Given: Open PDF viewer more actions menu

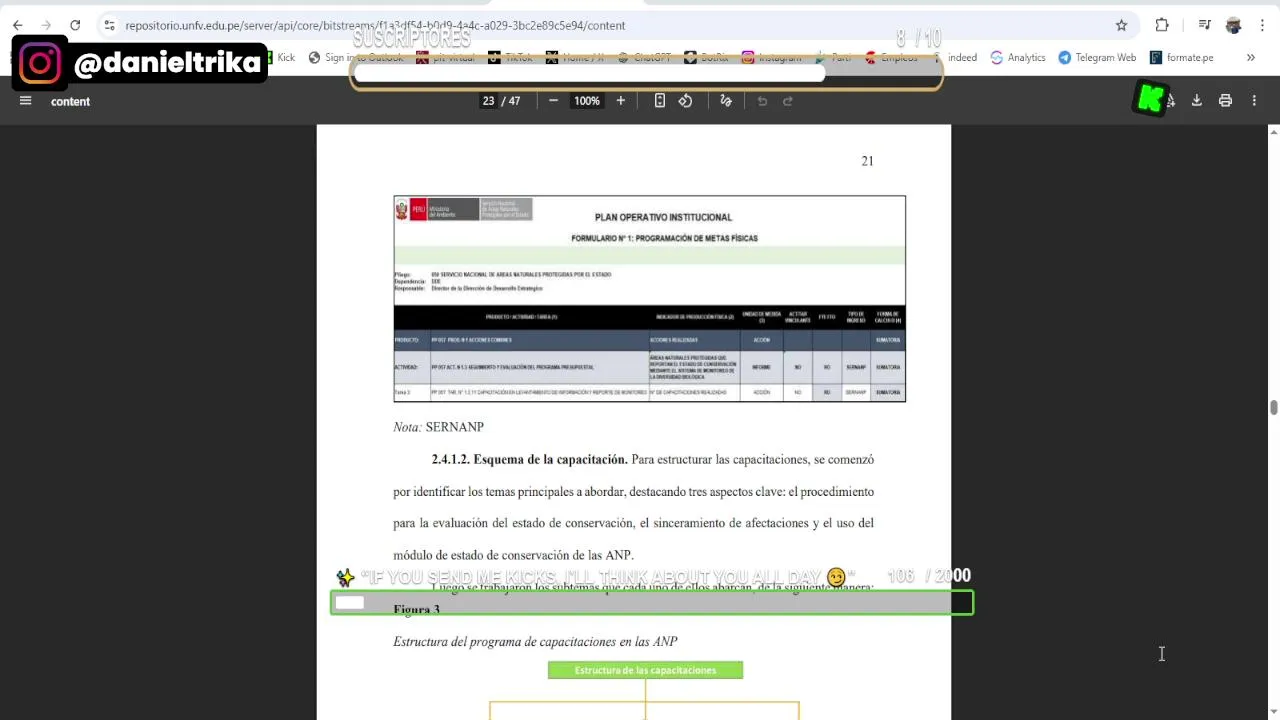Looking at the screenshot, I should [x=1254, y=101].
